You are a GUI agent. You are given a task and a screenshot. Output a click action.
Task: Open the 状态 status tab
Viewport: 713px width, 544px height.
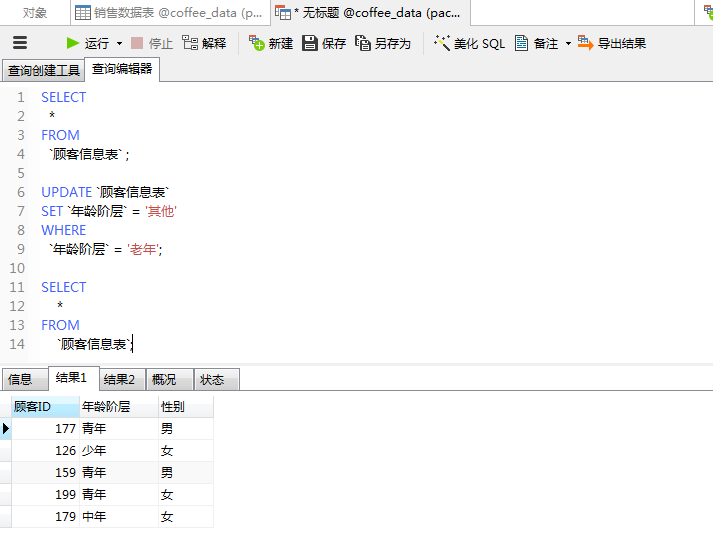coord(216,379)
